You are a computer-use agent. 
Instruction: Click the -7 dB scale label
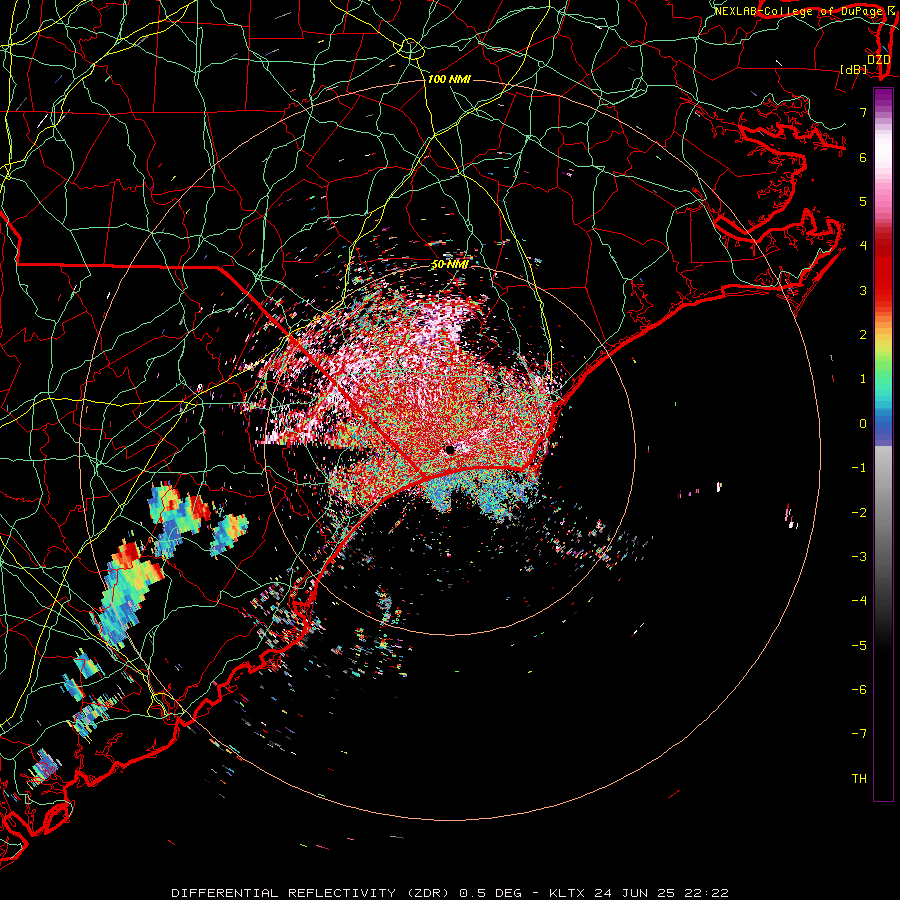click(x=859, y=734)
